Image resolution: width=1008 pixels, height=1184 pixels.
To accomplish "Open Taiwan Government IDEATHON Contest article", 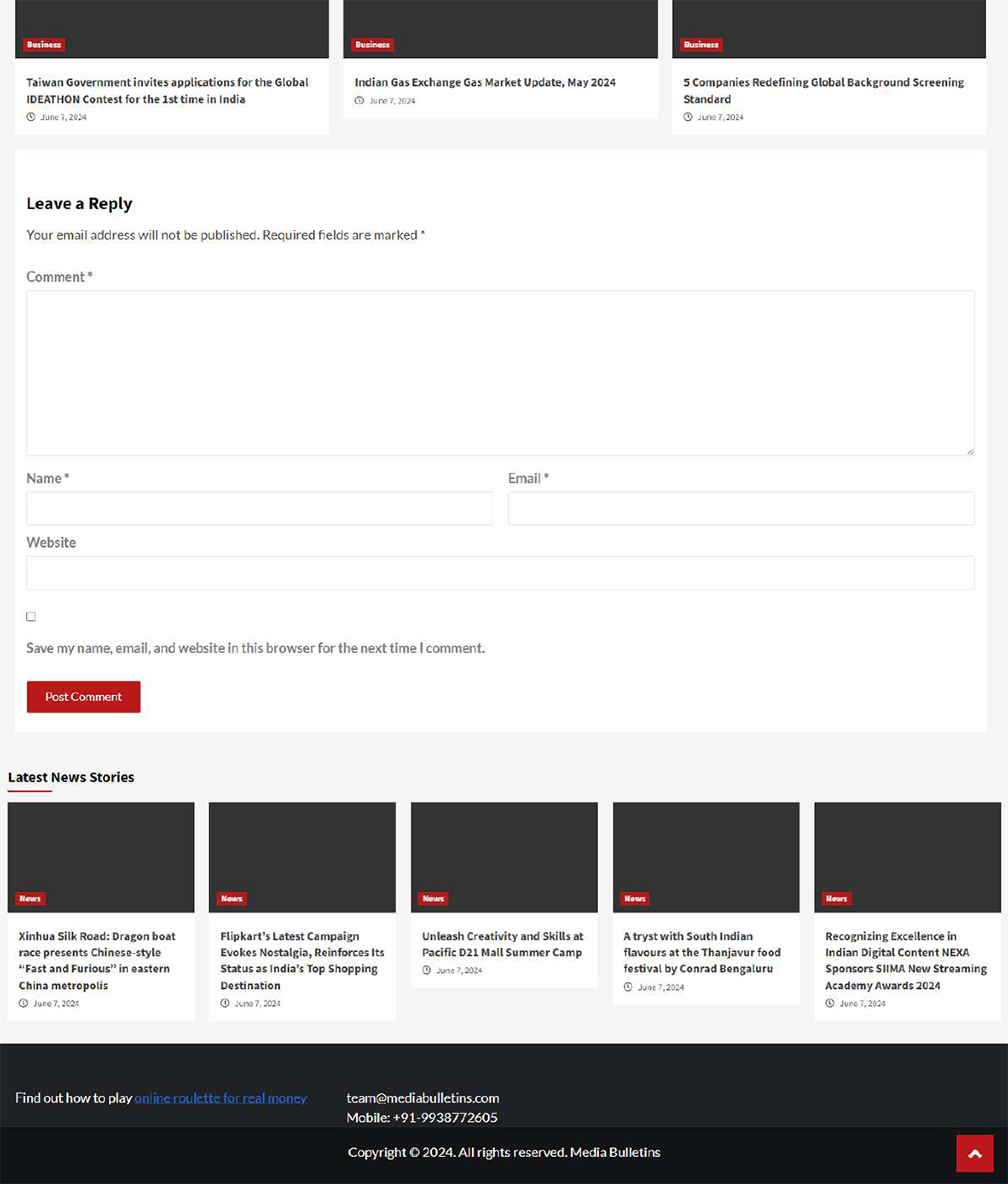I will pyautogui.click(x=167, y=91).
